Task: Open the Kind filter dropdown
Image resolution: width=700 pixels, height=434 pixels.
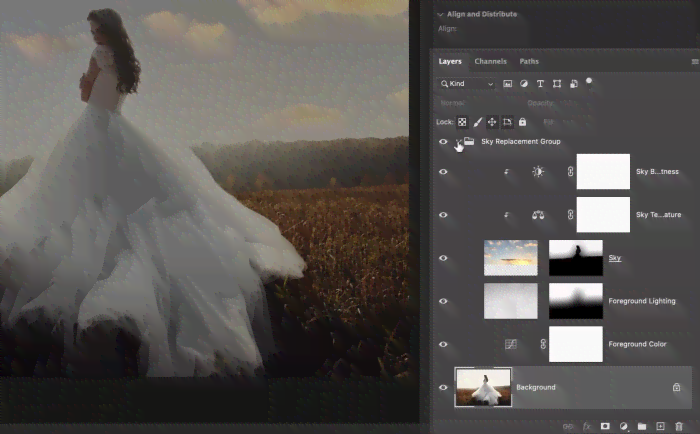Action: (467, 83)
